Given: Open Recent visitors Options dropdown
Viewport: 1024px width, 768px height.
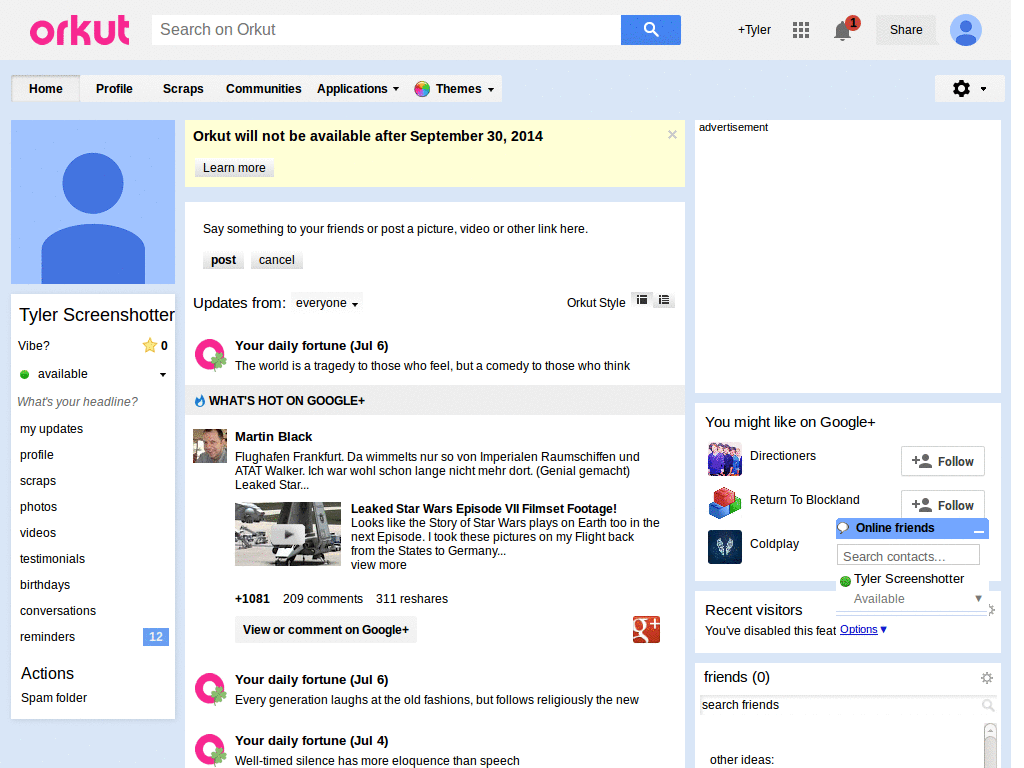Looking at the screenshot, I should pyautogui.click(x=863, y=630).
